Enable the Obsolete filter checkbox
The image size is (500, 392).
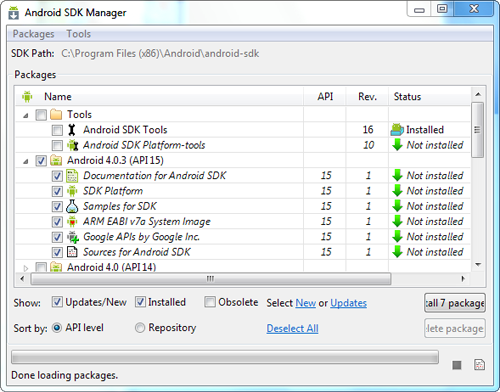(210, 302)
